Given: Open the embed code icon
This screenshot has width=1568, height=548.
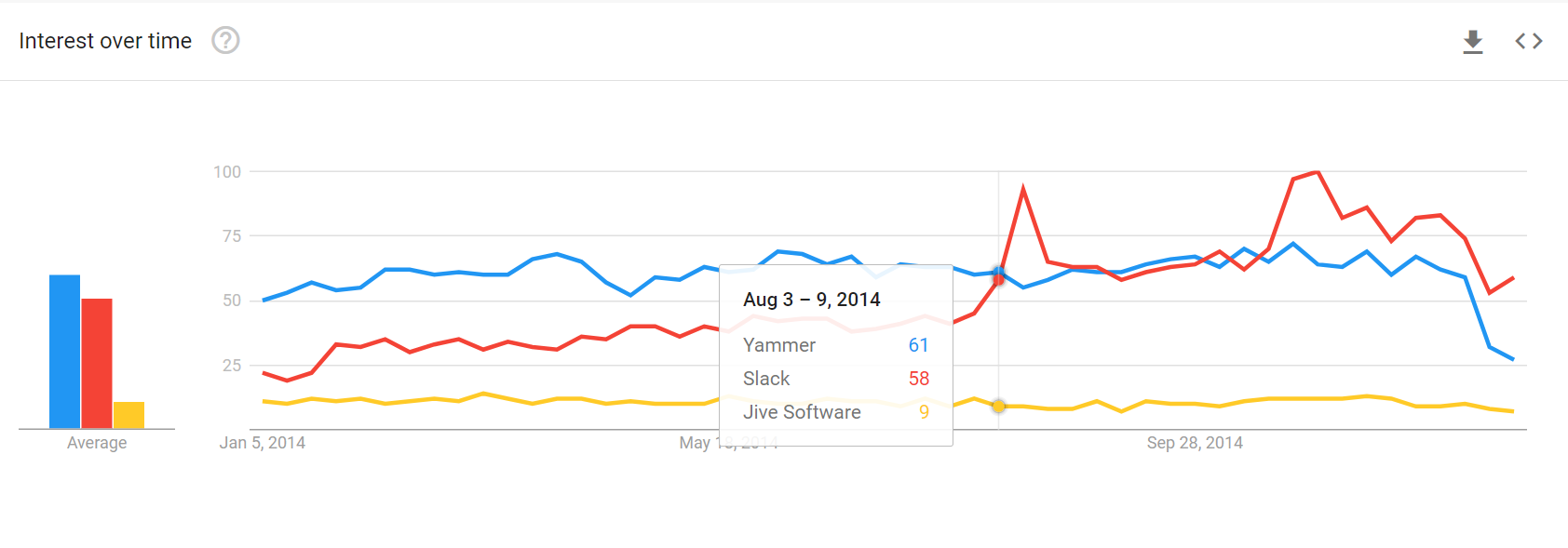Looking at the screenshot, I should pyautogui.click(x=1528, y=41).
